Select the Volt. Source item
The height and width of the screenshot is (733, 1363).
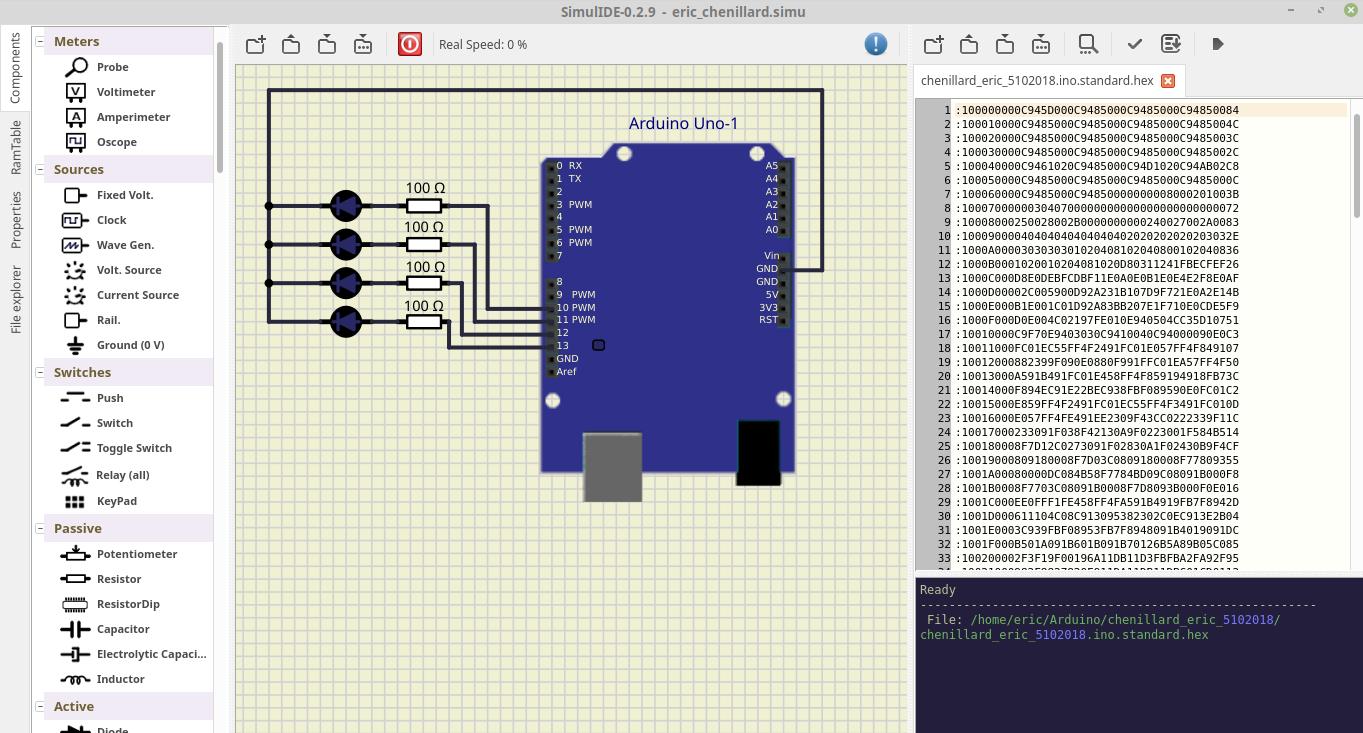tap(128, 270)
